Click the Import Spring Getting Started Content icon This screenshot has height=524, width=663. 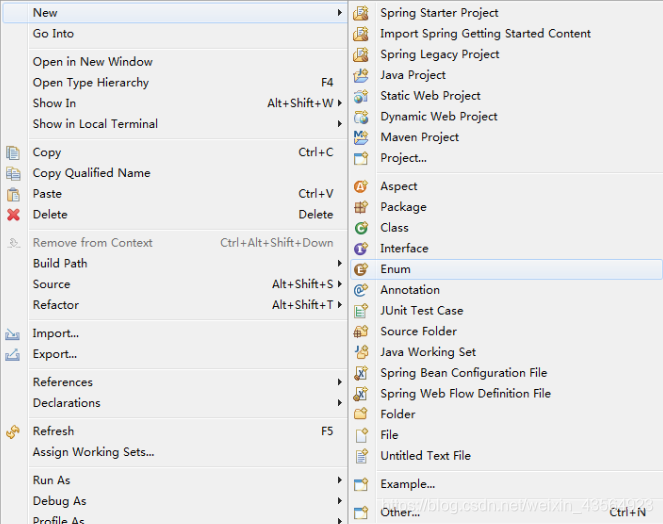click(x=361, y=34)
